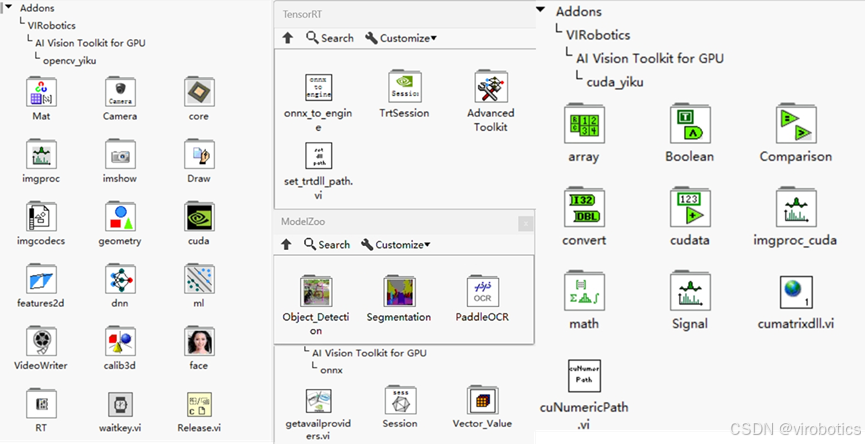The height and width of the screenshot is (444, 865).
Task: Open the imgproc palette in opencv_yiku
Action: (41, 154)
